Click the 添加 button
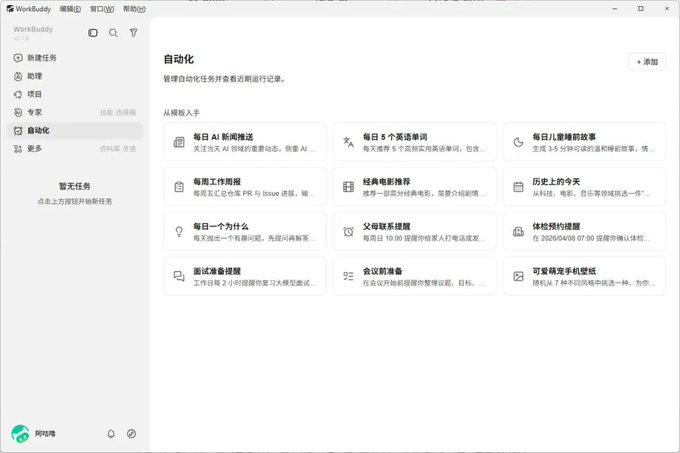 click(647, 62)
